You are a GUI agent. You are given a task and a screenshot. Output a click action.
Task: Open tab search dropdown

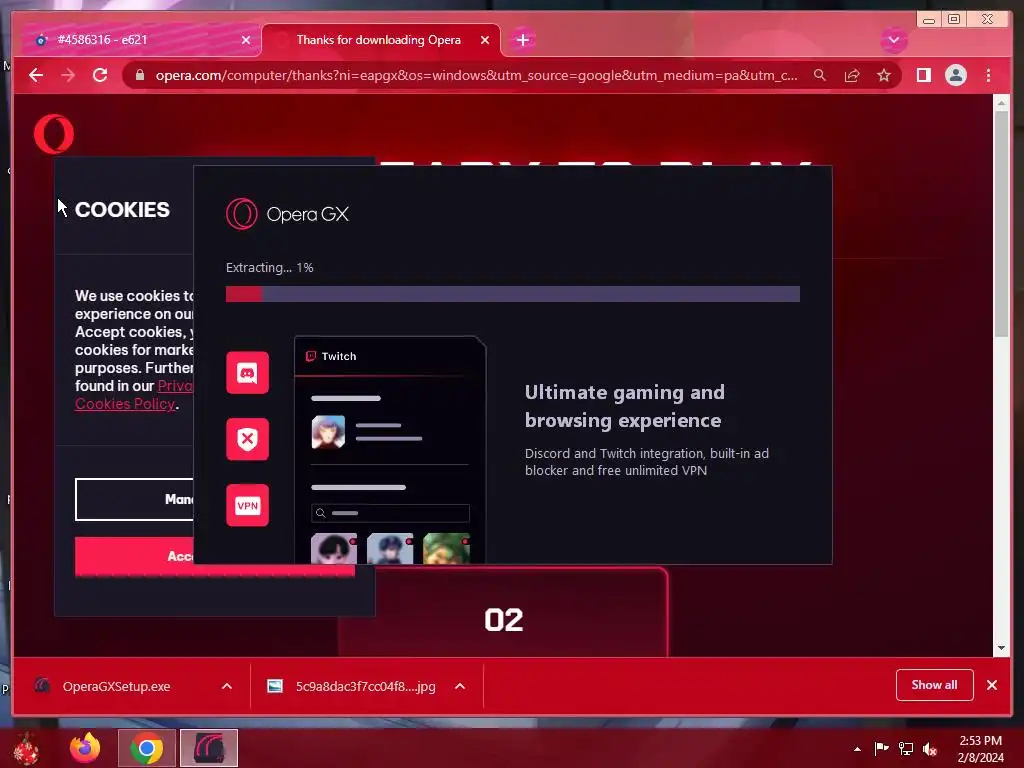893,40
